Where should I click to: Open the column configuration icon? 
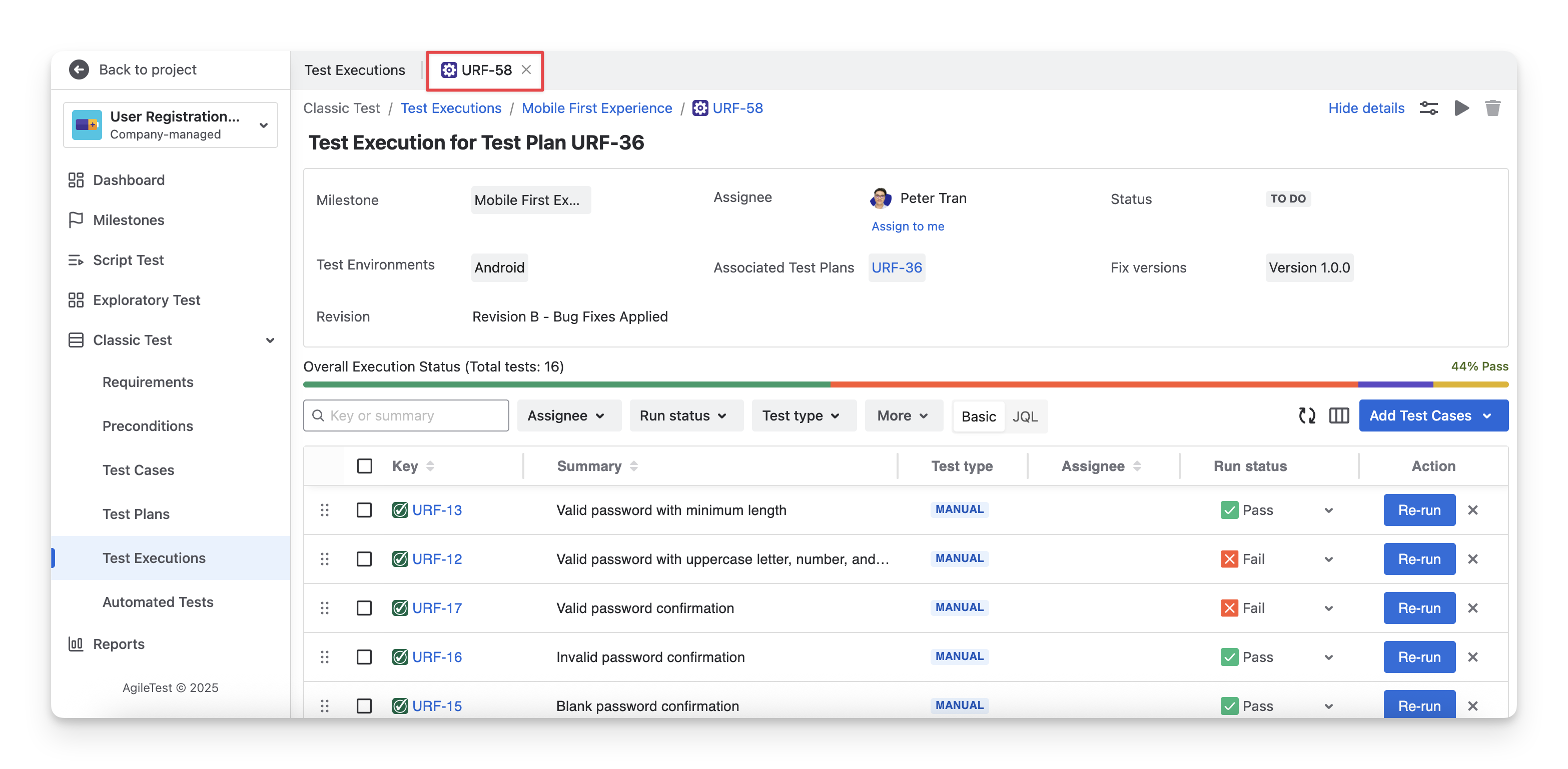(1338, 415)
